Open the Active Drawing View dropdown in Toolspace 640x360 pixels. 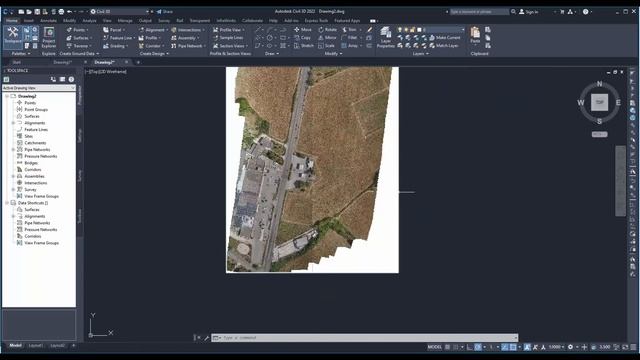(39, 88)
